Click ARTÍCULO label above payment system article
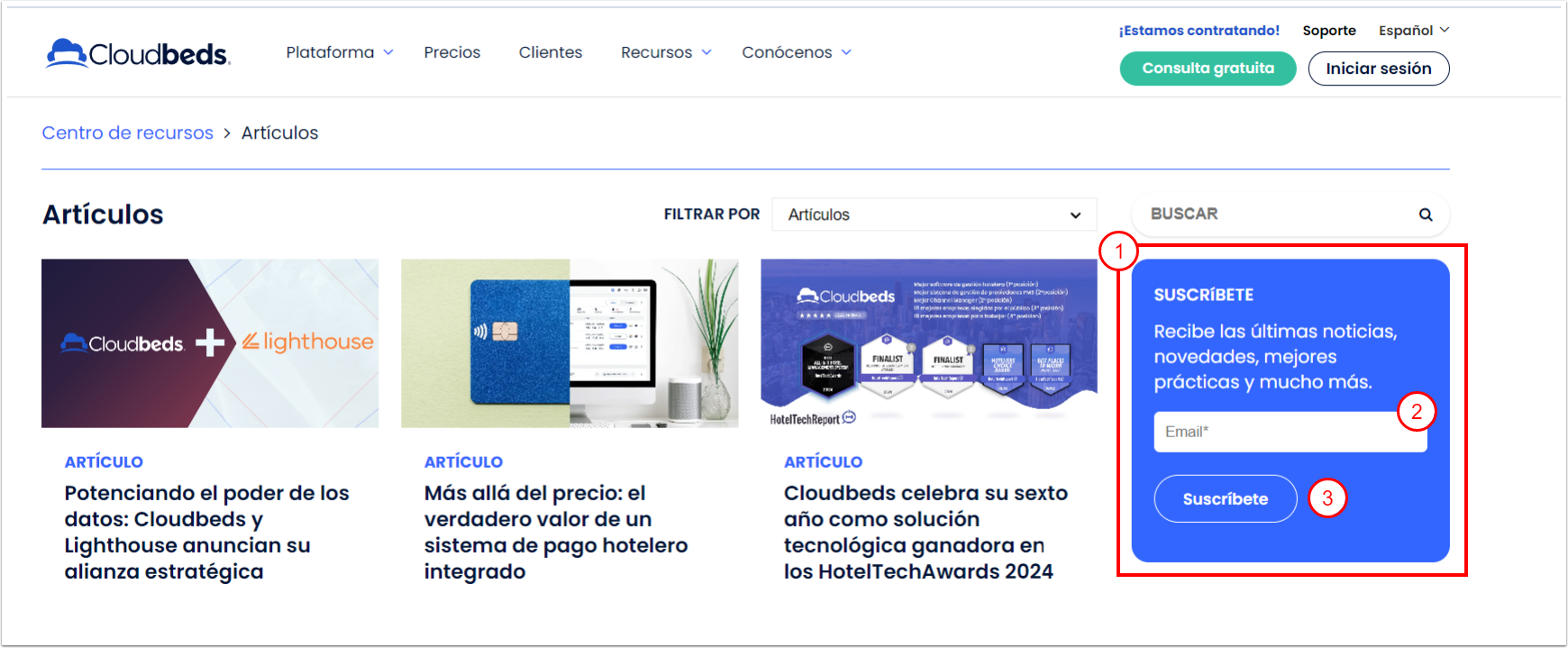This screenshot has width=1568, height=648. click(463, 461)
